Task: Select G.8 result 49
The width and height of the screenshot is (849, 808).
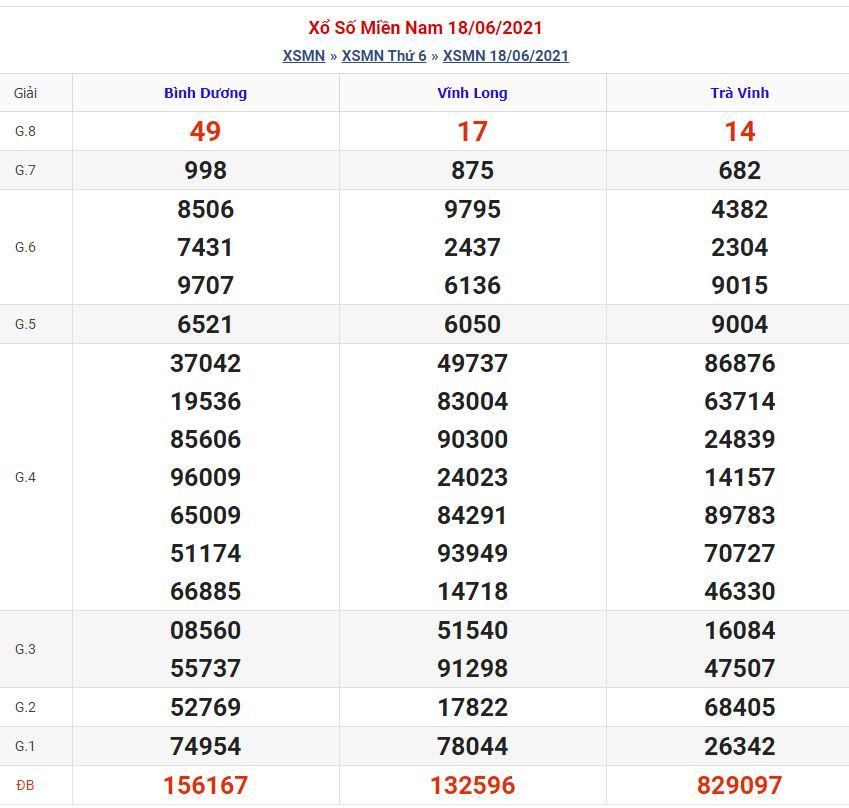Action: coord(205,131)
